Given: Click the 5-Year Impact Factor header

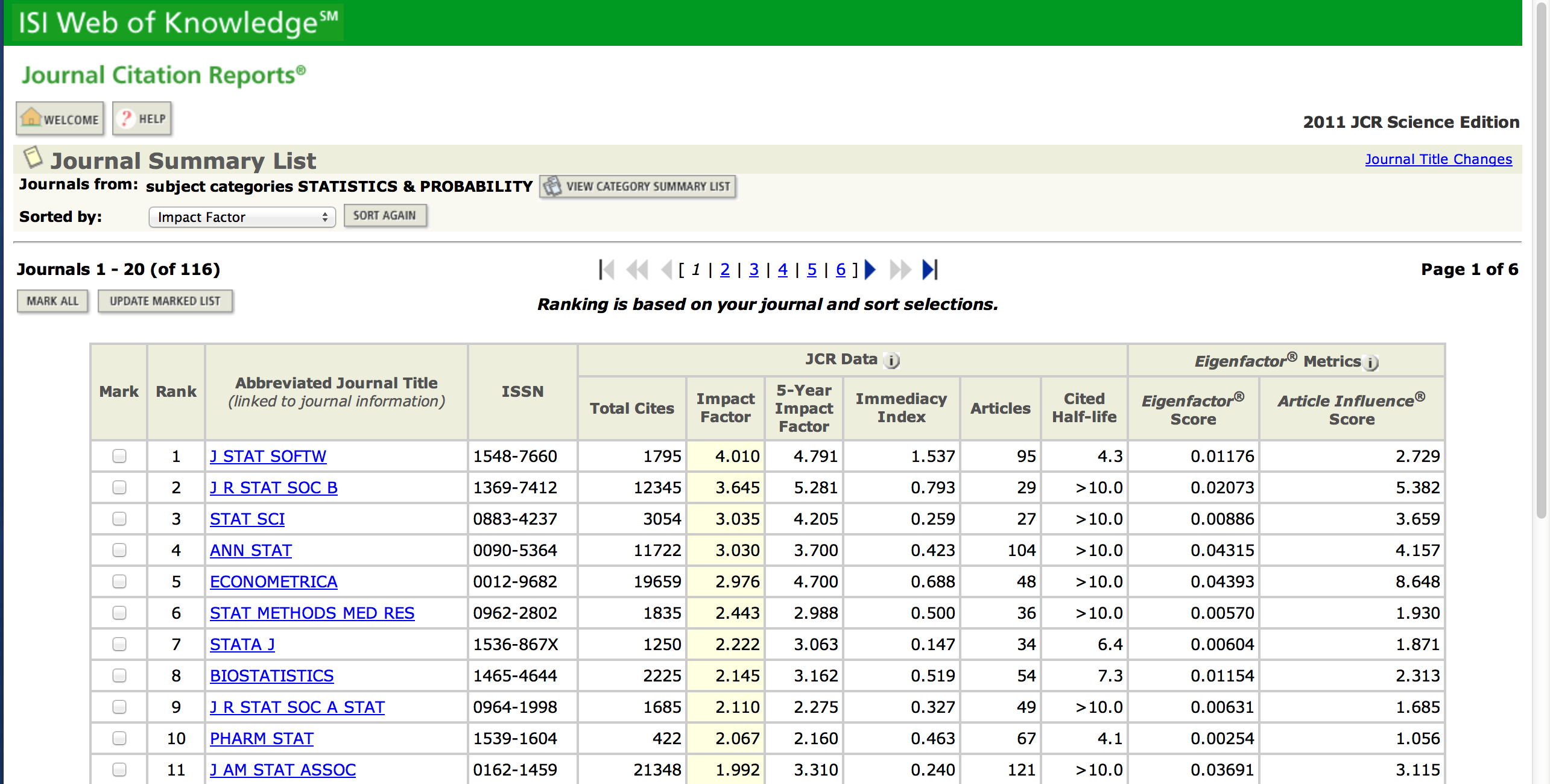Looking at the screenshot, I should point(804,408).
